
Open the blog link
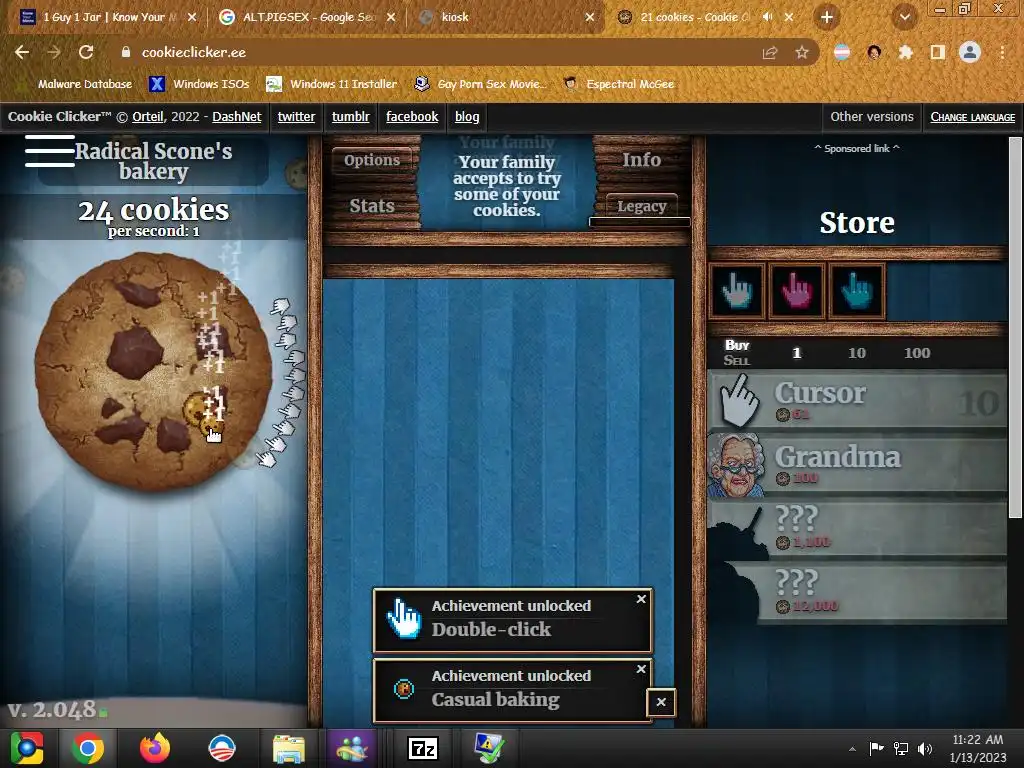(466, 117)
